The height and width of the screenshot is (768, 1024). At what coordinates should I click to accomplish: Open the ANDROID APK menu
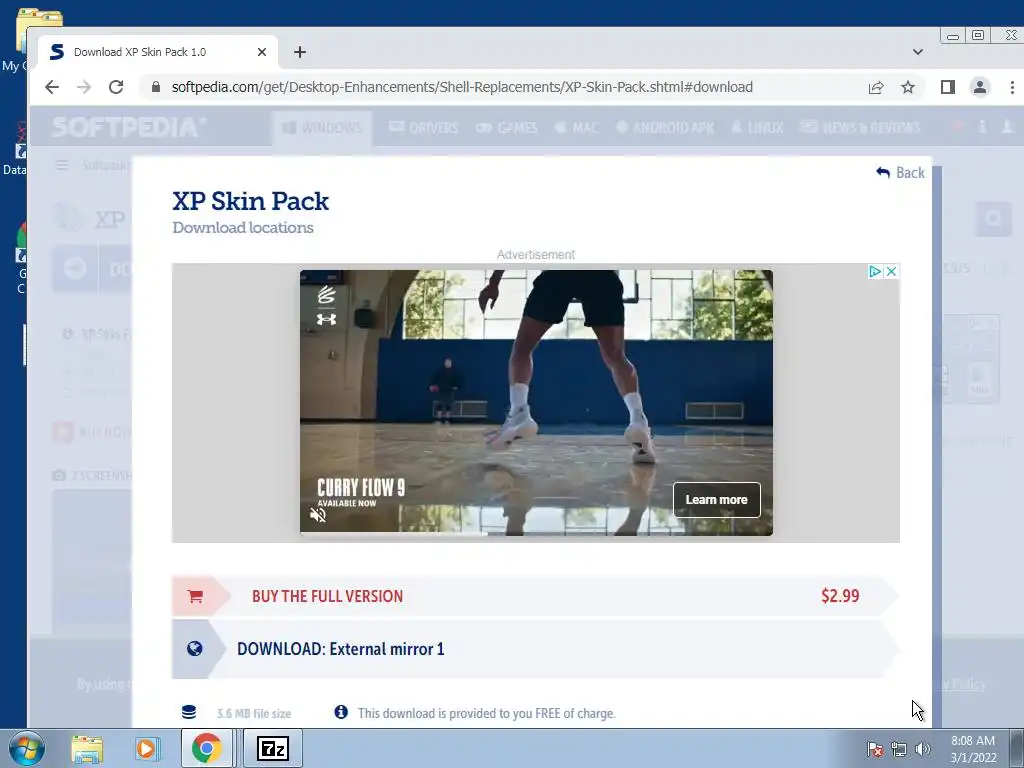tap(665, 127)
